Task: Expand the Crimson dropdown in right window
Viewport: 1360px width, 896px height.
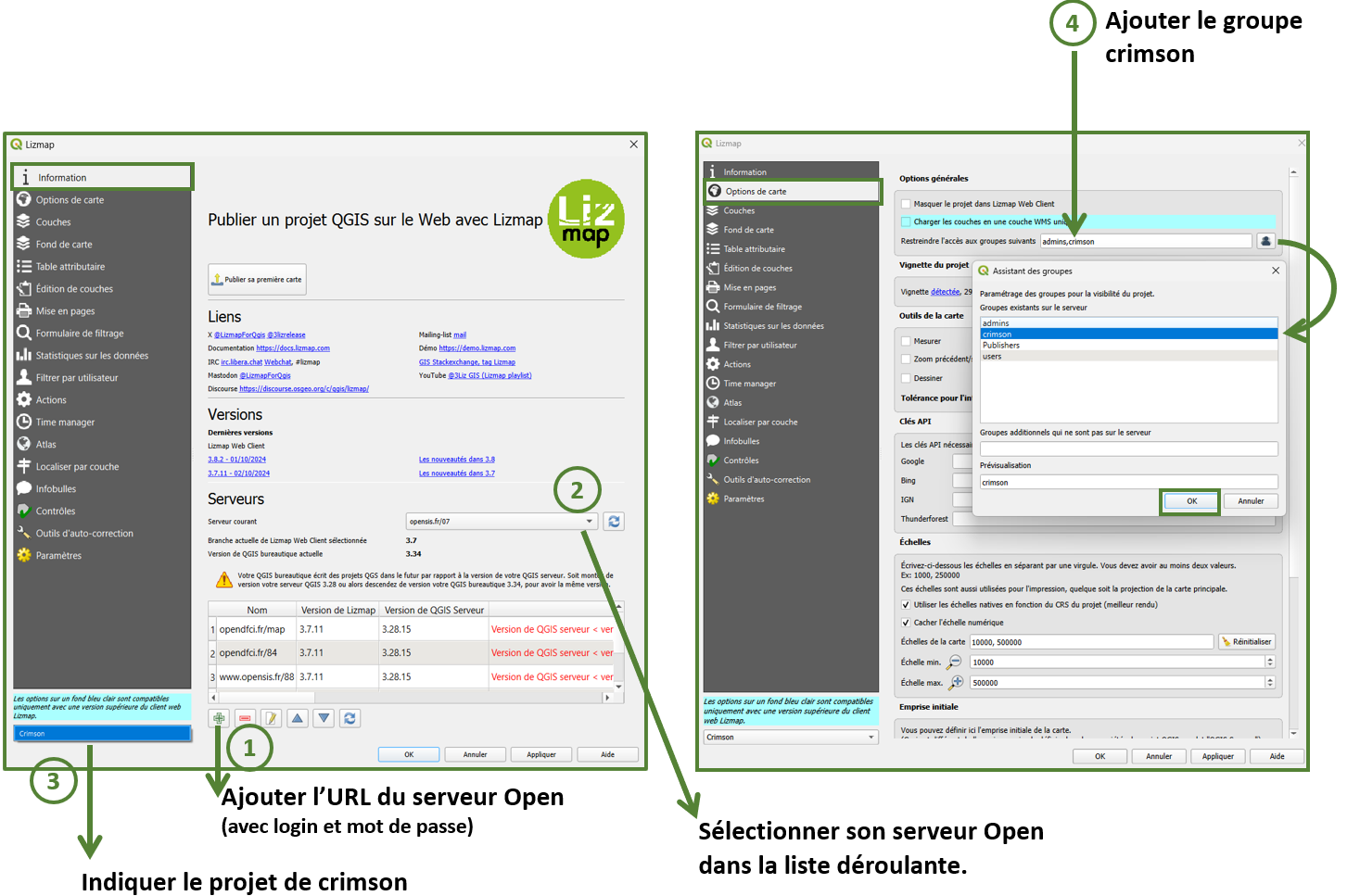Action: tap(790, 738)
